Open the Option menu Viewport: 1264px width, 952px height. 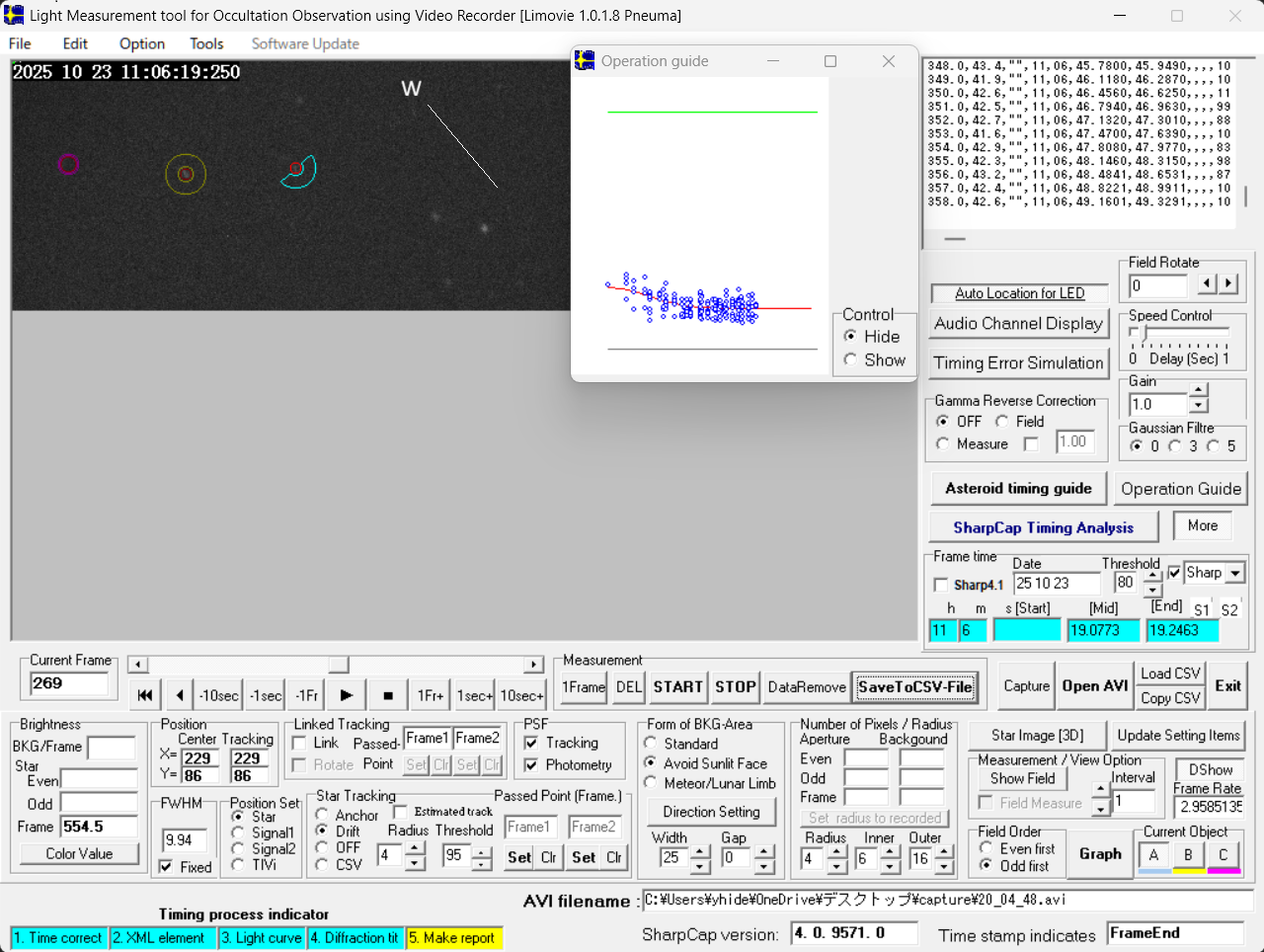[x=142, y=43]
